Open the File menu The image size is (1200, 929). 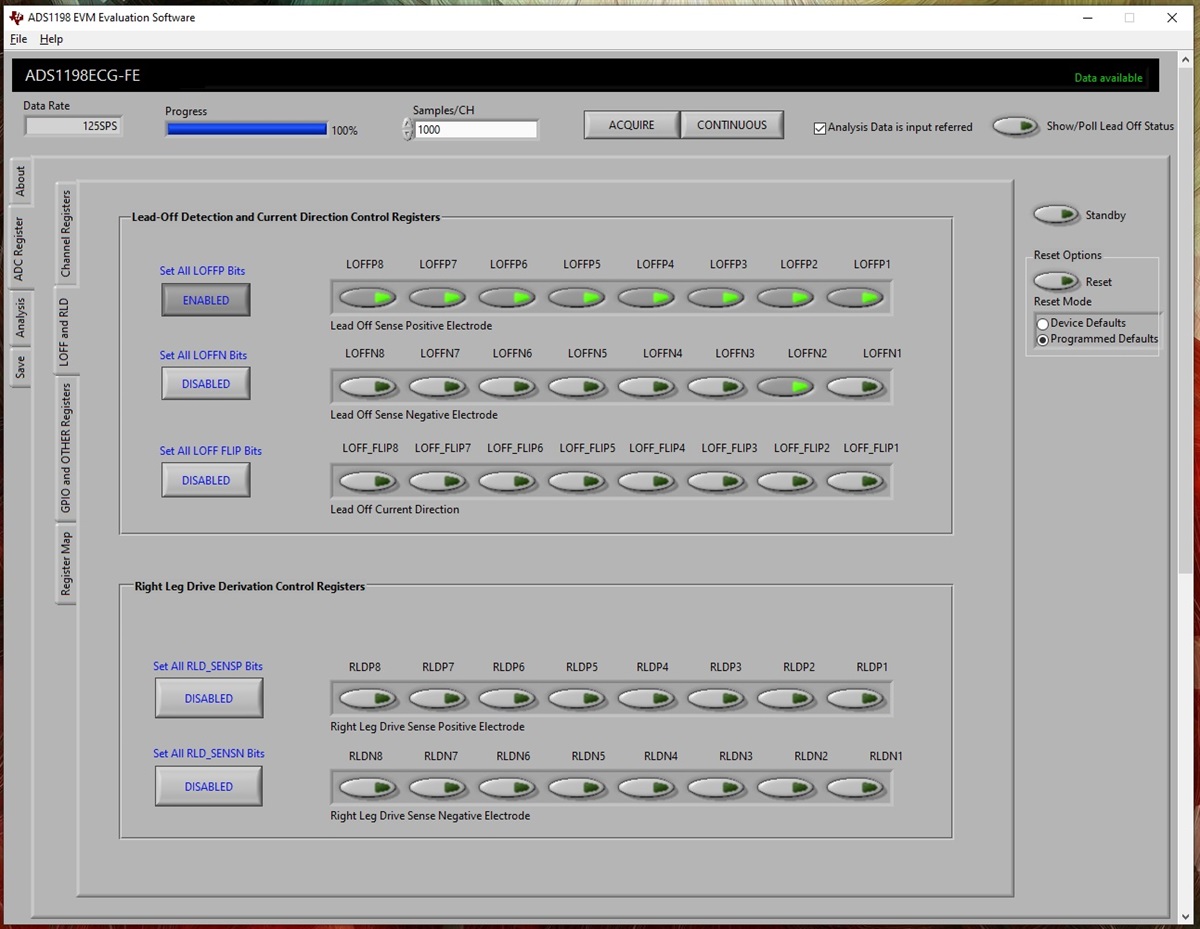(x=19, y=39)
